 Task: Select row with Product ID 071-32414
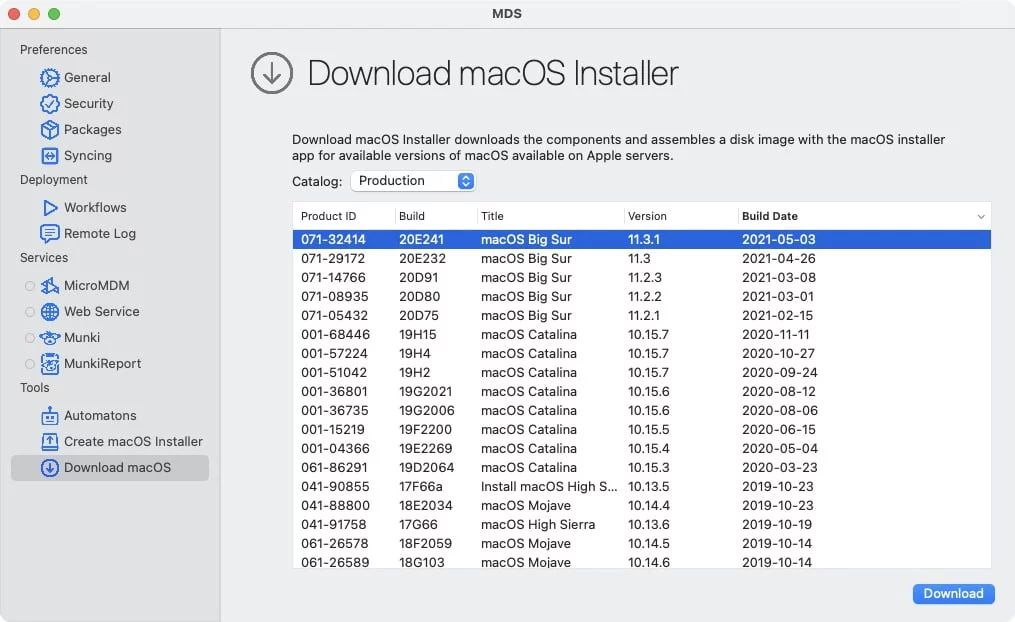(x=641, y=239)
